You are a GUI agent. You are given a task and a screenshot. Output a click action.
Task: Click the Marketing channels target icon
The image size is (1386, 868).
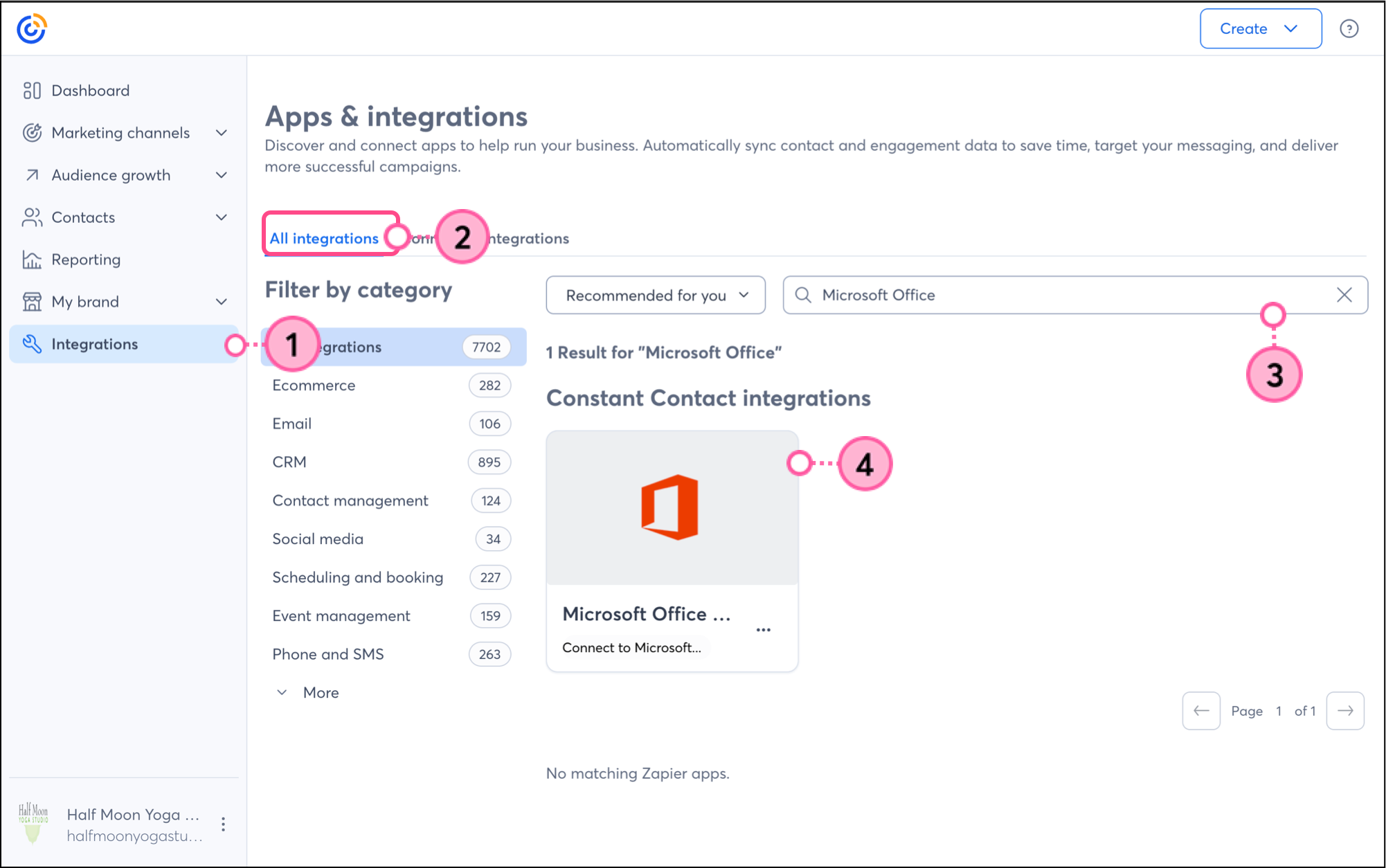coord(32,133)
